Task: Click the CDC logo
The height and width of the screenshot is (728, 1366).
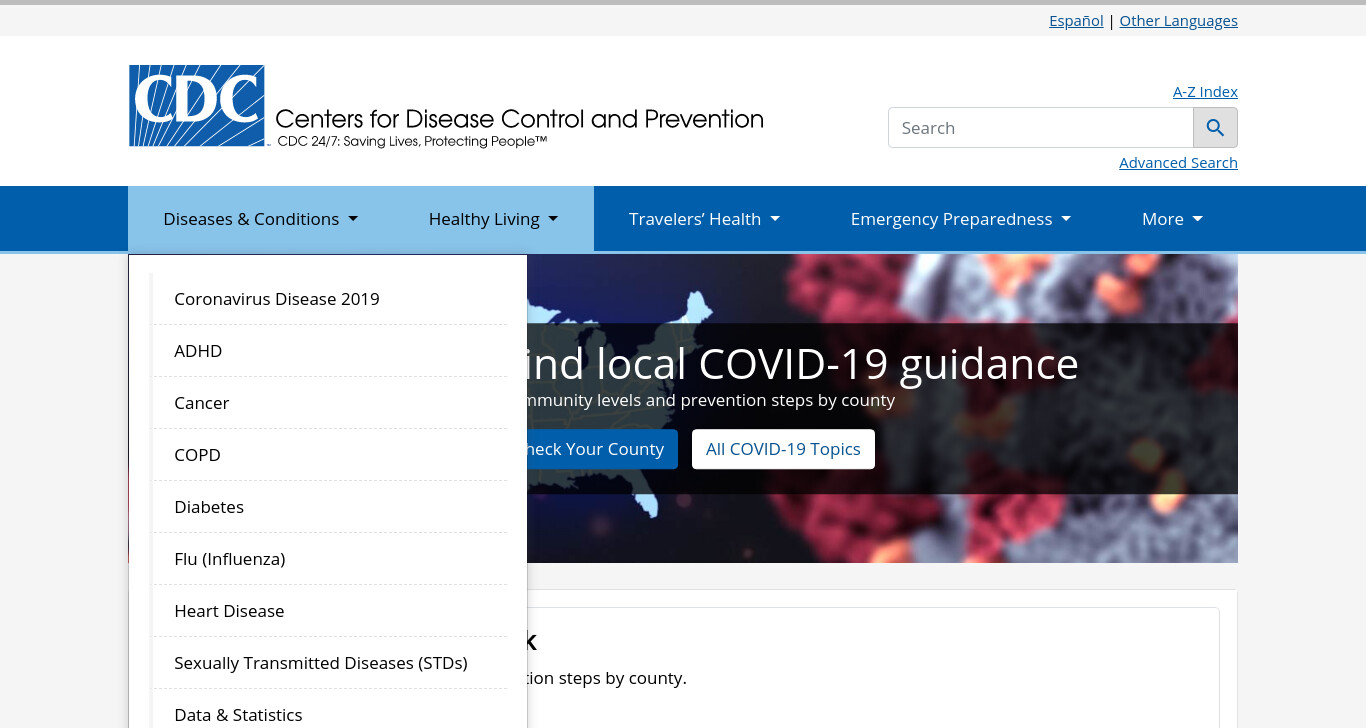Action: point(197,106)
